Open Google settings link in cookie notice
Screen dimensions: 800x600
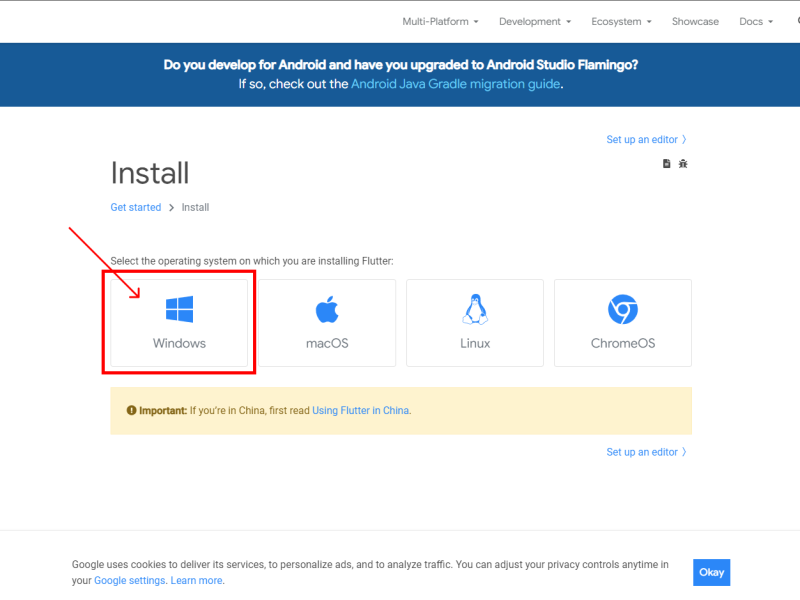(x=130, y=580)
